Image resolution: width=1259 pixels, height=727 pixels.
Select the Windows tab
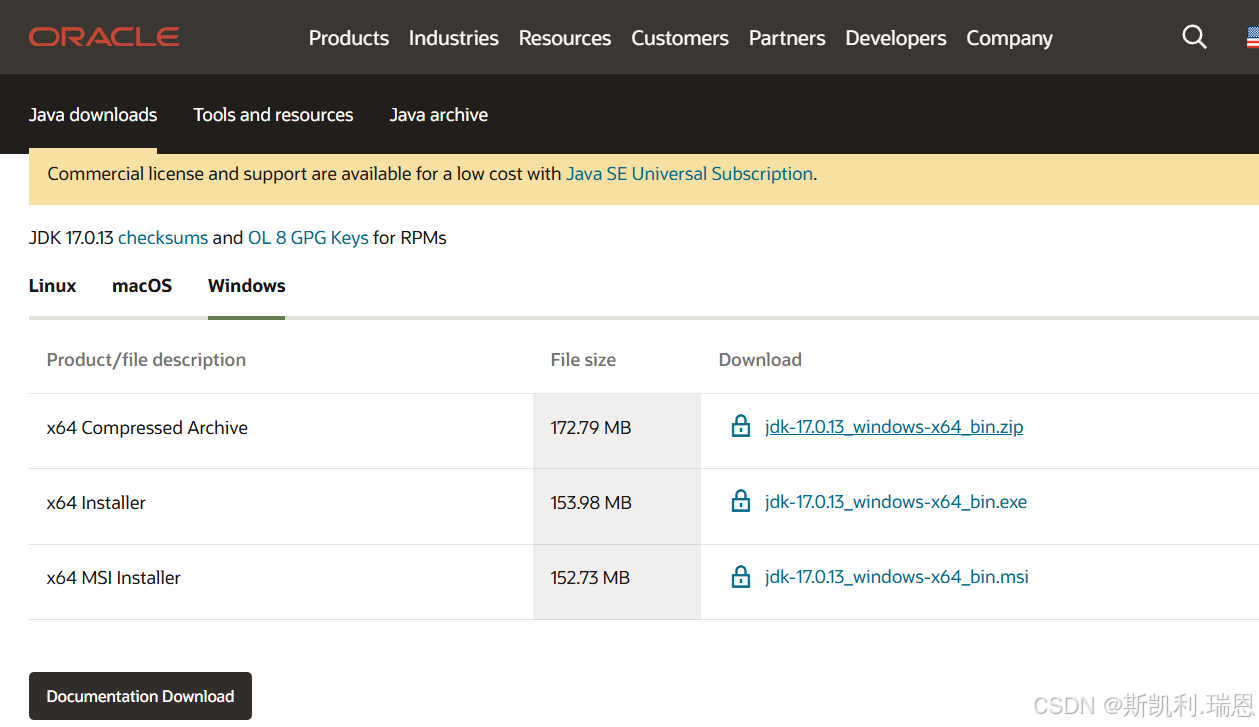[247, 286]
